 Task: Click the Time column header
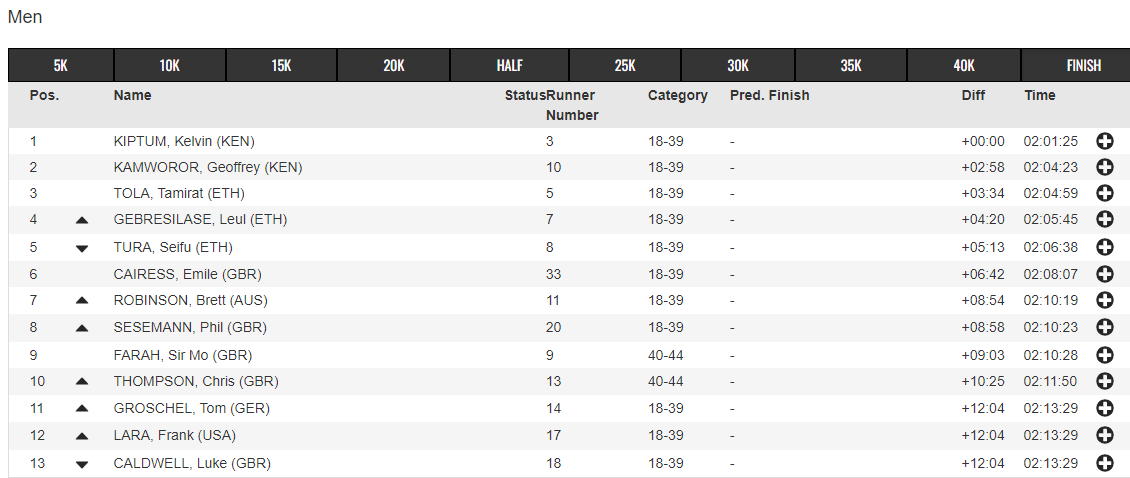tap(1040, 95)
